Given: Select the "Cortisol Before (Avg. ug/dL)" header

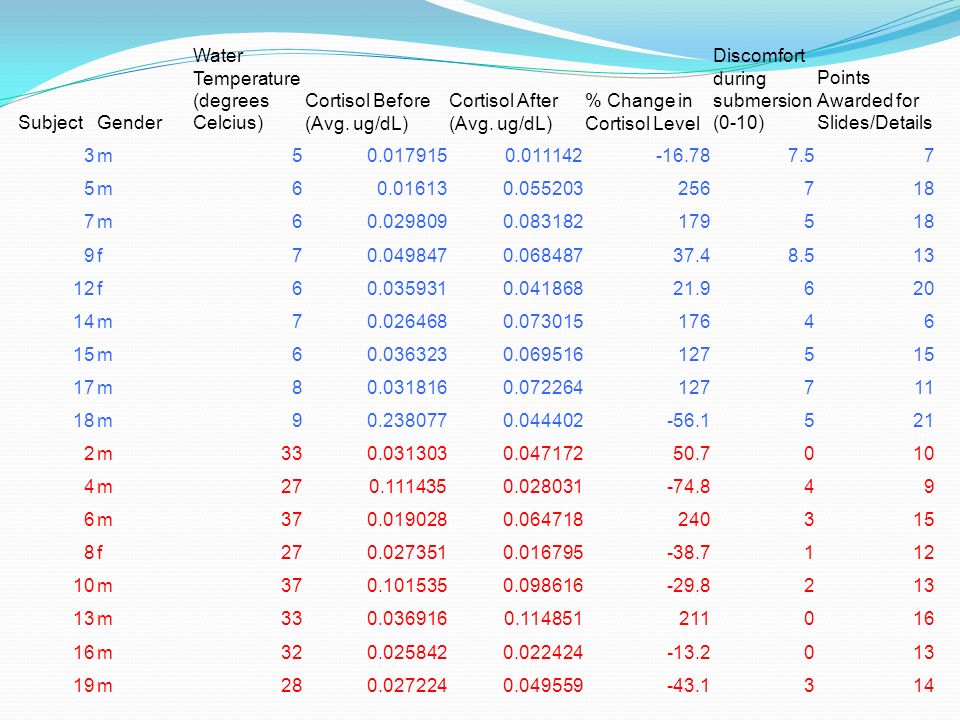Looking at the screenshot, I should pos(367,111).
